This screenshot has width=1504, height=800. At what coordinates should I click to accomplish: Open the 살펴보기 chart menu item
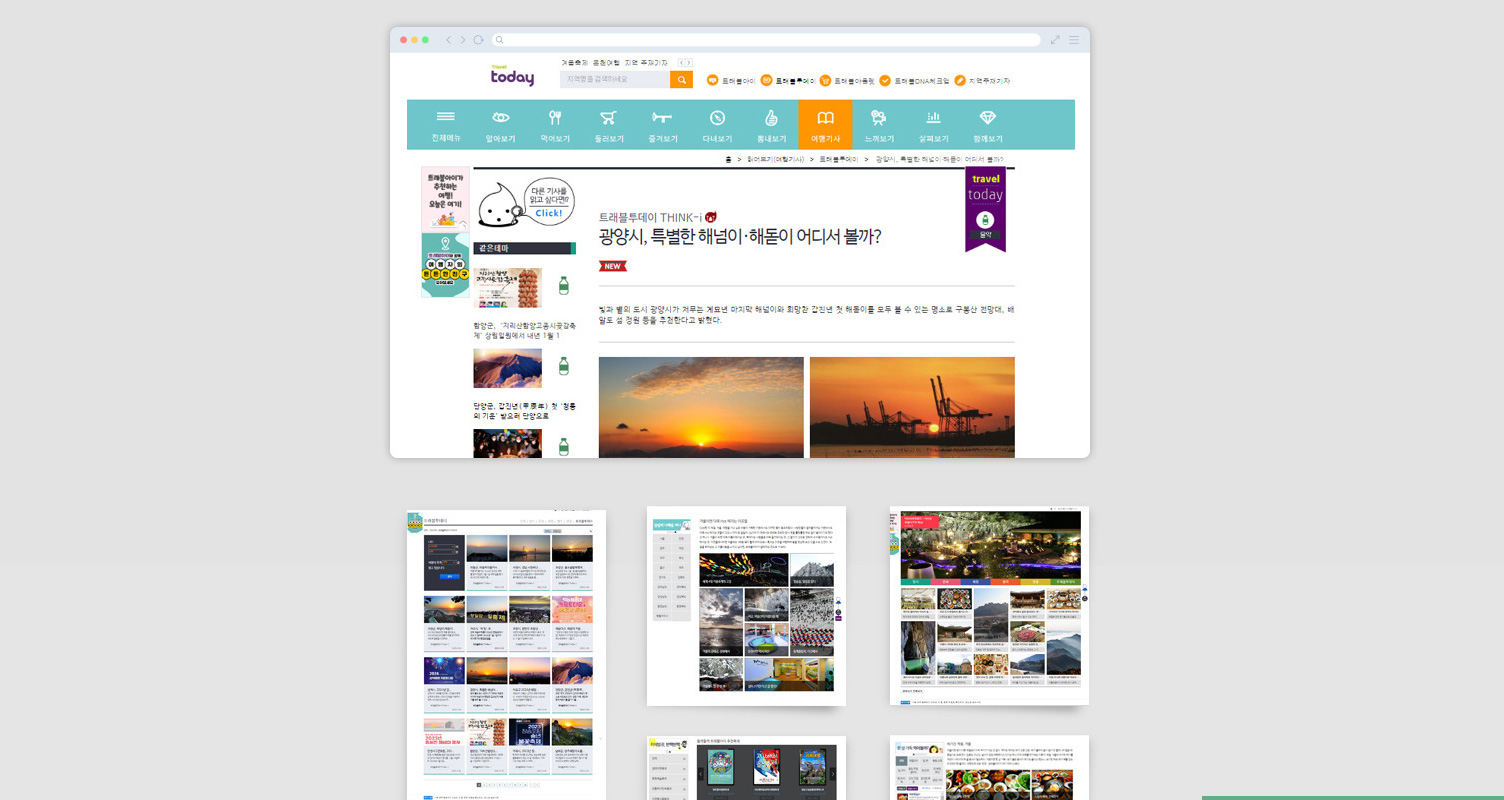click(933, 125)
